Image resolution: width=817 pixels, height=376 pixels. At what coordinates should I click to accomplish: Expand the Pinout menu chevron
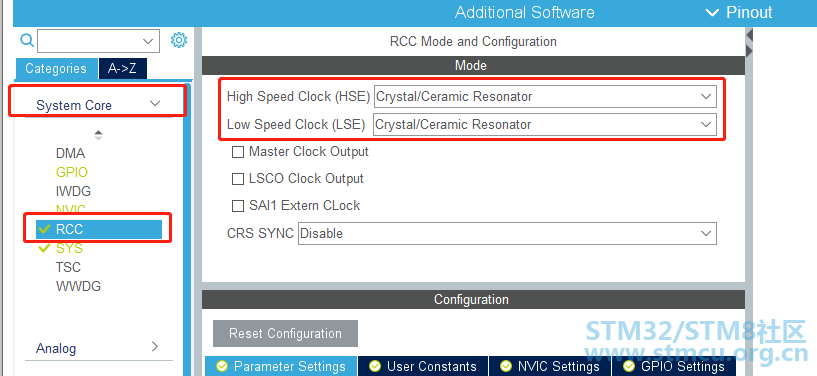(712, 12)
